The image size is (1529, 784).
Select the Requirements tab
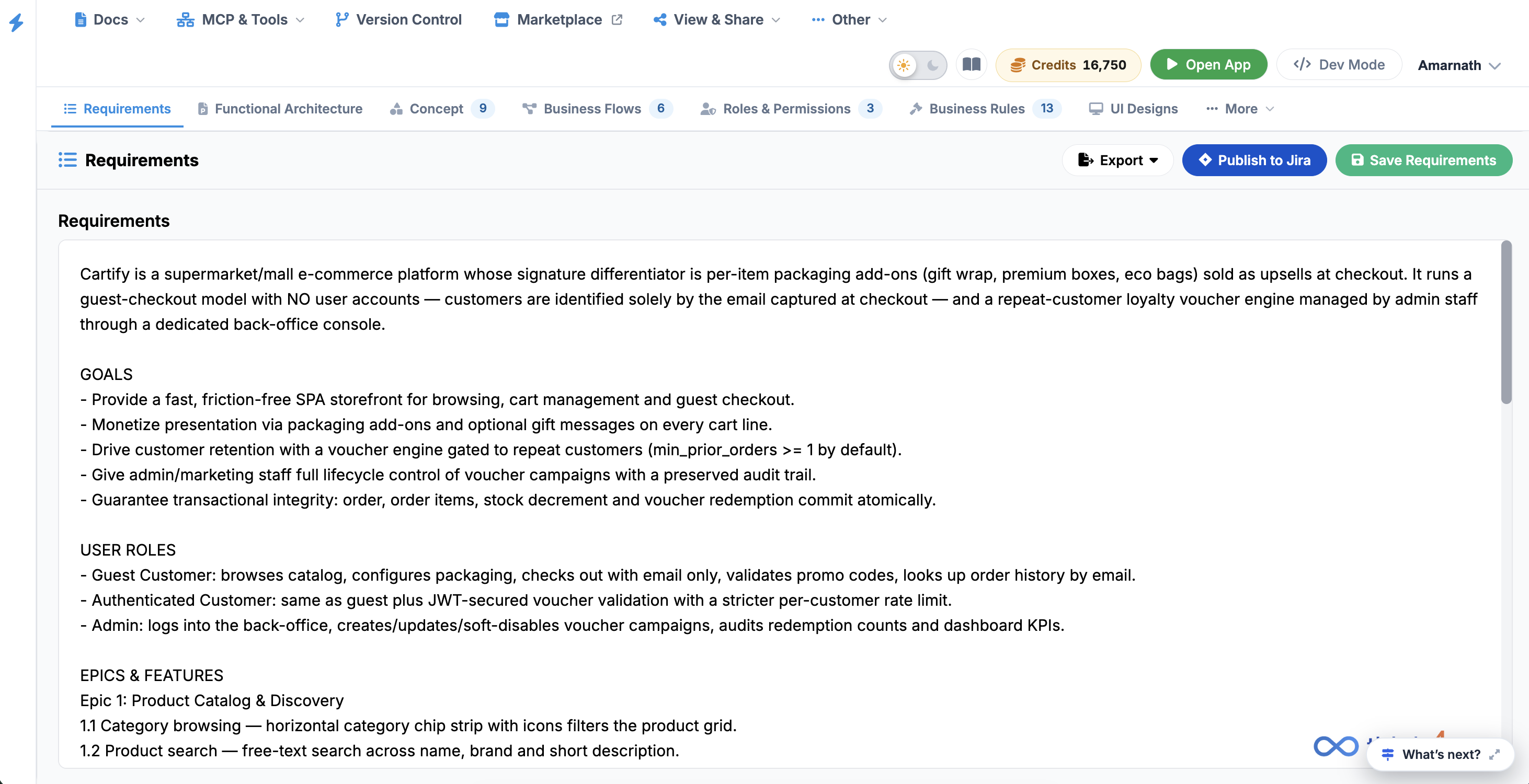pyautogui.click(x=117, y=109)
